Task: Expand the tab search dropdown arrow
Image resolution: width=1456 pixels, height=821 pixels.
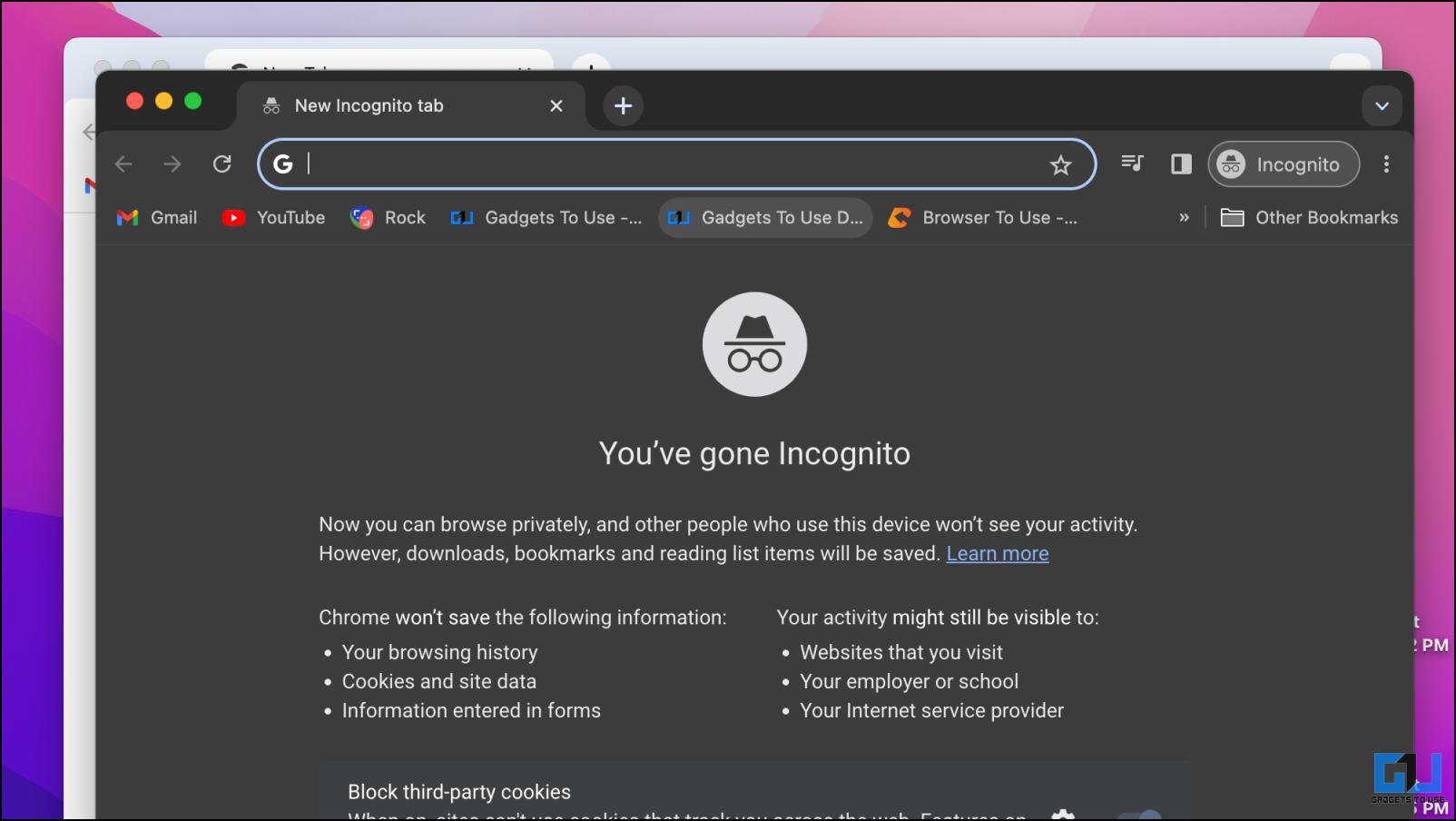Action: [1382, 106]
